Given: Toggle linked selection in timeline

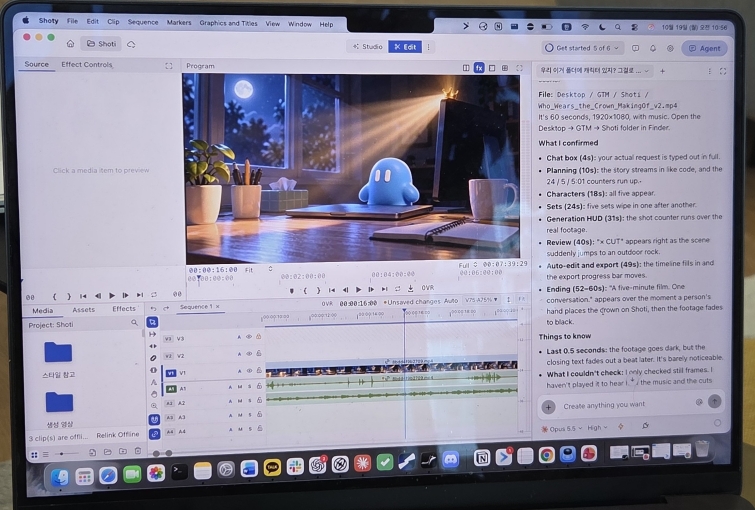Looking at the screenshot, I should coord(154,434).
